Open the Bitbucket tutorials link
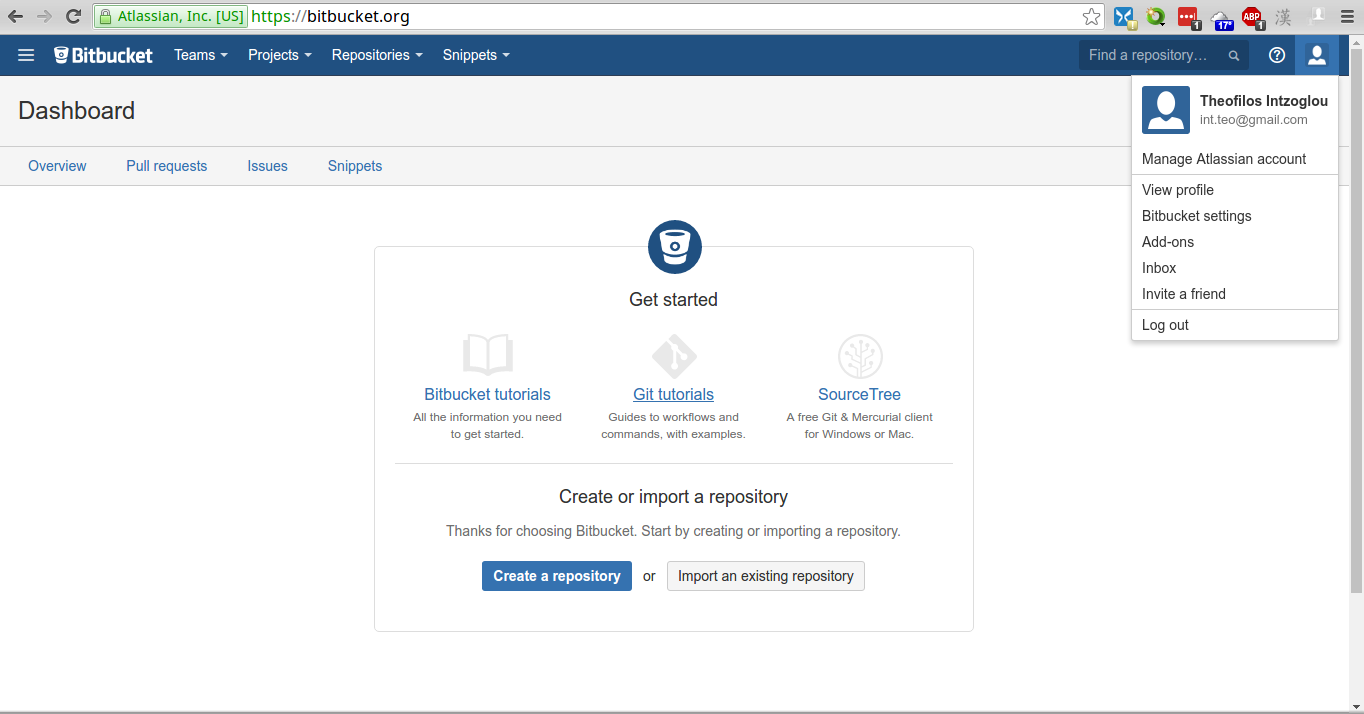 click(488, 394)
